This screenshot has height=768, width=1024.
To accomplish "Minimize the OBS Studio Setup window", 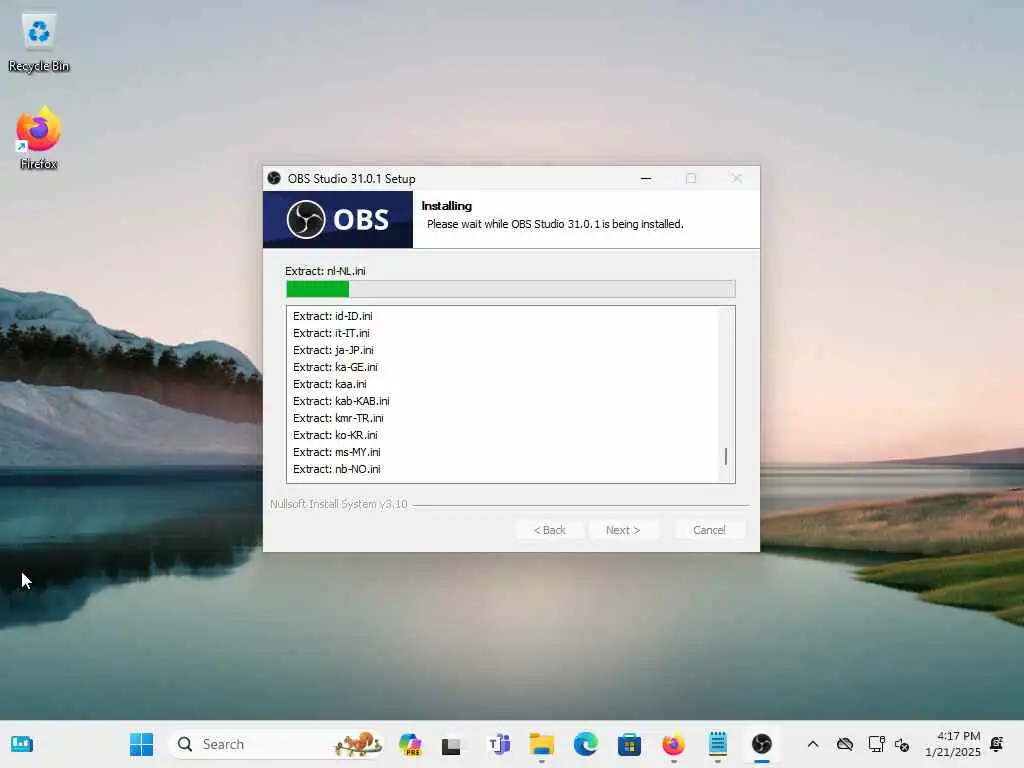I will point(646,178).
